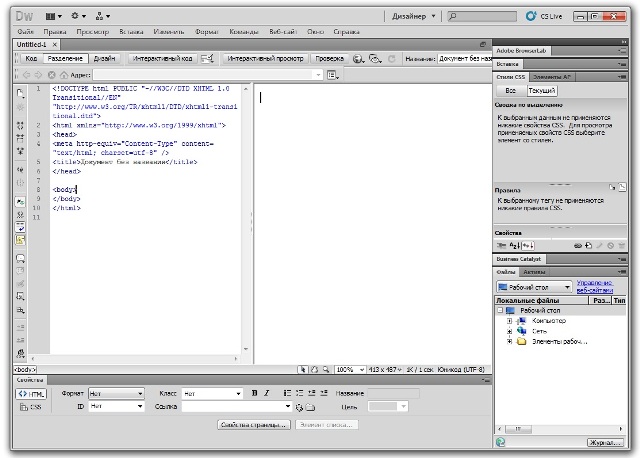Image resolution: width=640 pixels, height=458 pixels.
Task: Toggle Текущий mode in CSS Styles panel
Action: tap(542, 91)
